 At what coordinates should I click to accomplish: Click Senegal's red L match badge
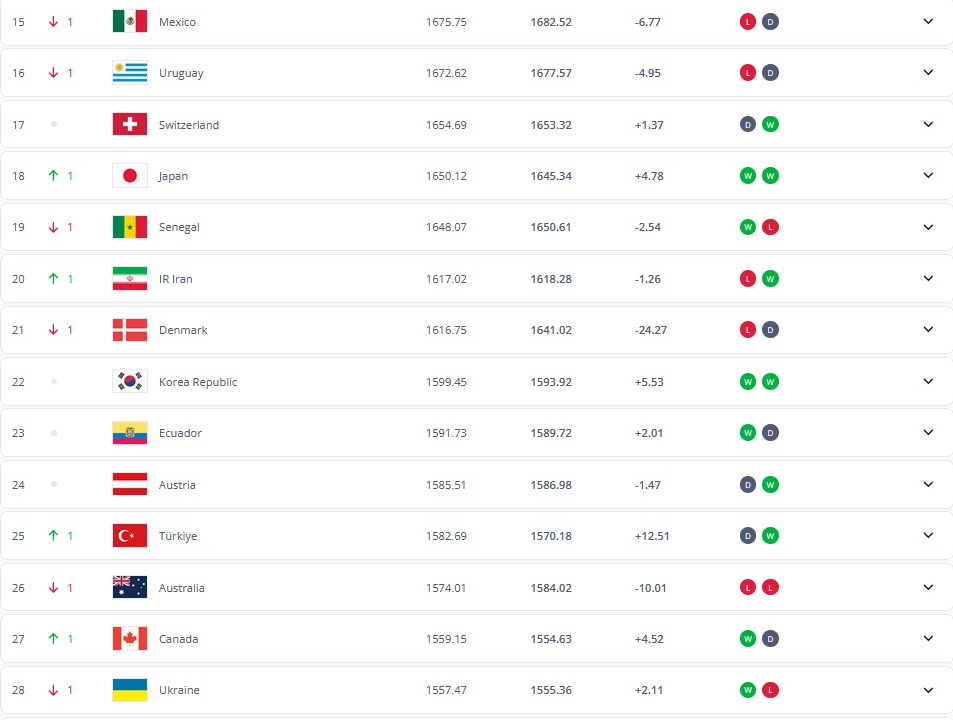coord(770,227)
